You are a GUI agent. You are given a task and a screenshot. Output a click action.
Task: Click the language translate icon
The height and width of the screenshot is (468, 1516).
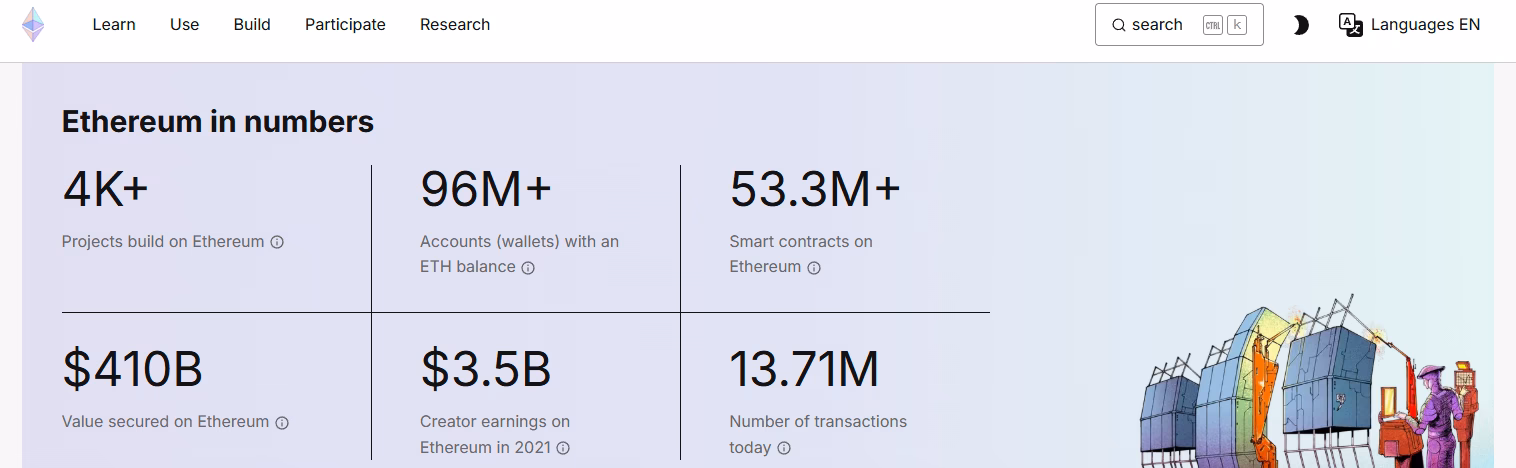1351,25
